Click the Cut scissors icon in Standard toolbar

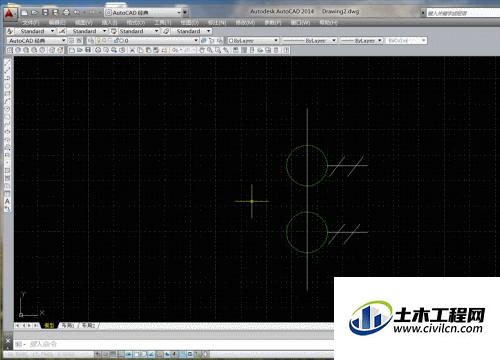pos(132,50)
